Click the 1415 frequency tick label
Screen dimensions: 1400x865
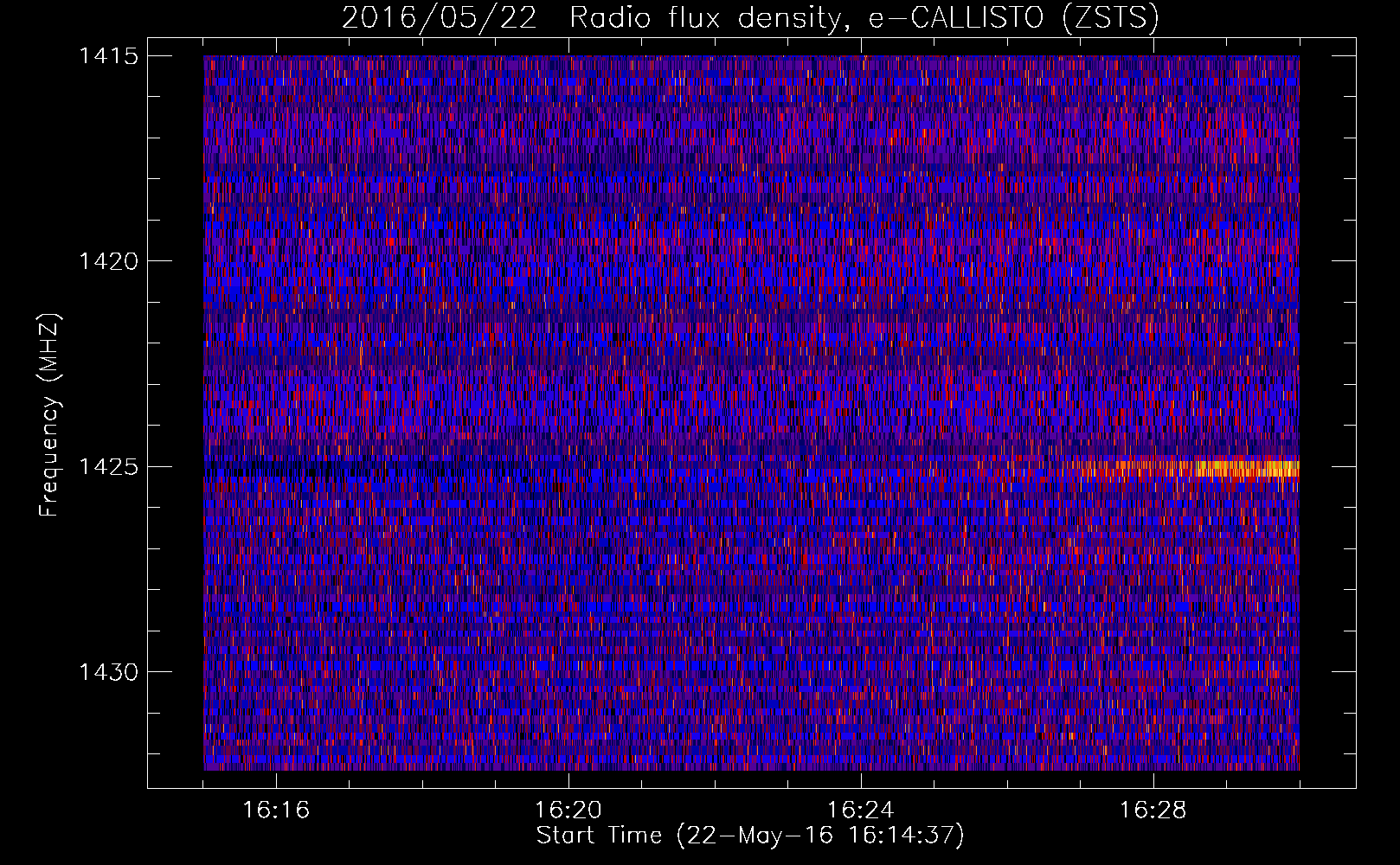[109, 56]
